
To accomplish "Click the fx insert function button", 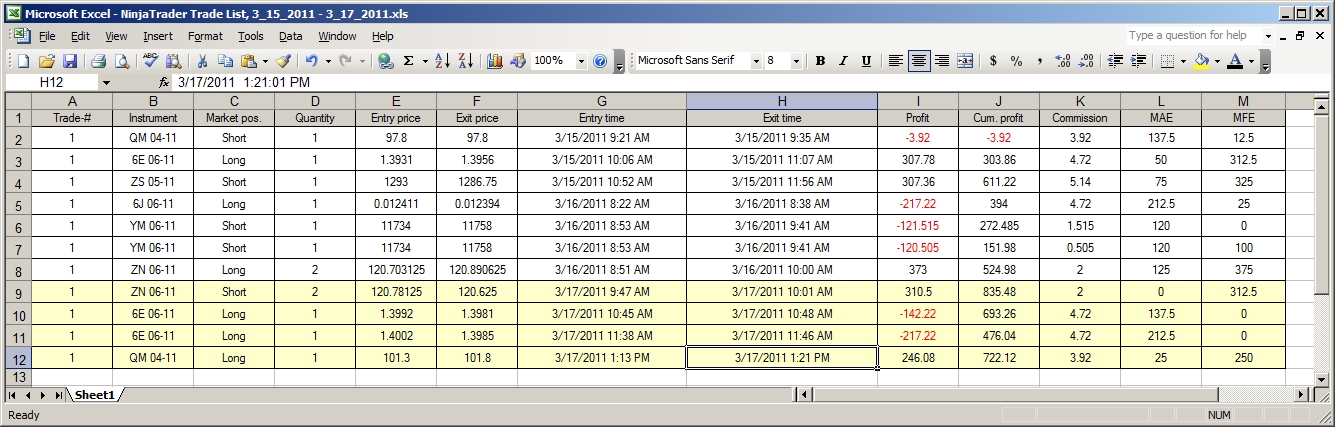I will coord(164,82).
